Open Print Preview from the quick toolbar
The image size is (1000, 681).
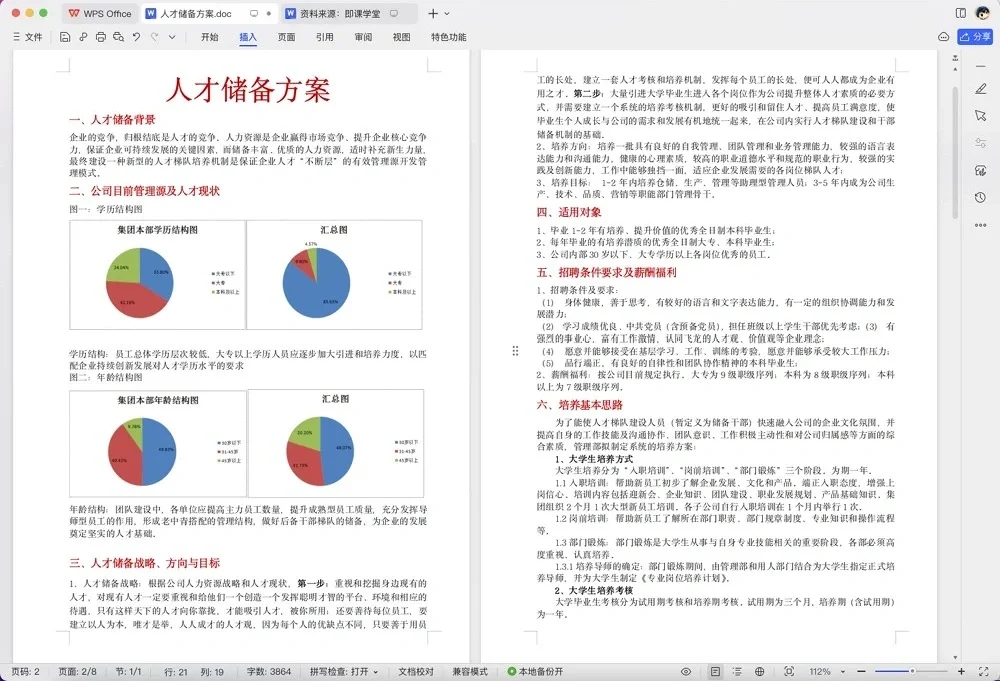click(x=119, y=37)
